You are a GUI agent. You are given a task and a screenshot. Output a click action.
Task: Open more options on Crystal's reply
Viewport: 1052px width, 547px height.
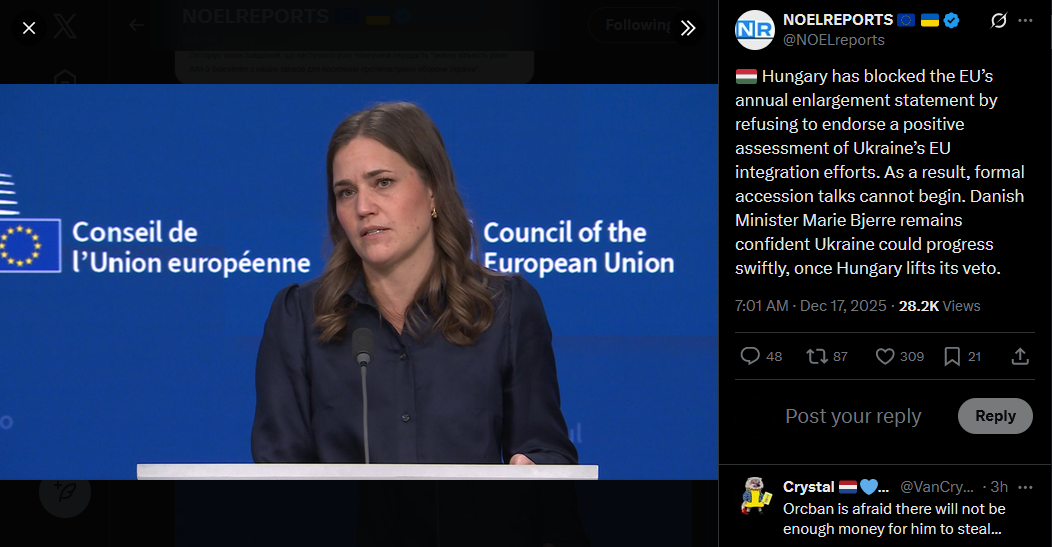tap(1025, 487)
